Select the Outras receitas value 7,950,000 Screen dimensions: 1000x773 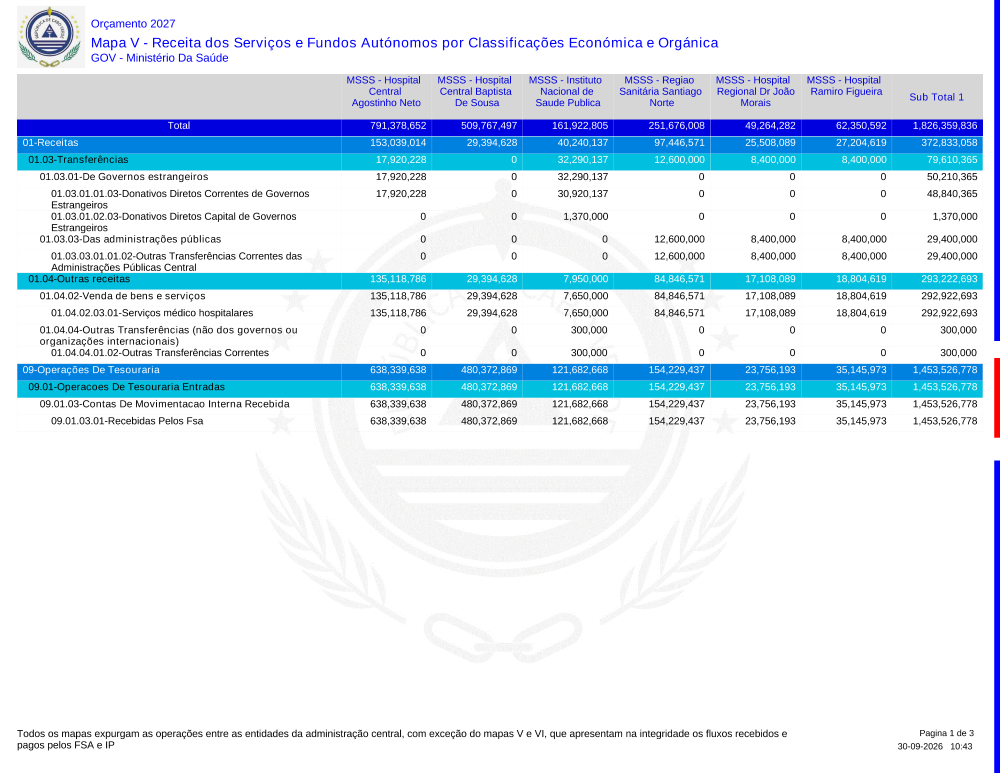coord(585,279)
